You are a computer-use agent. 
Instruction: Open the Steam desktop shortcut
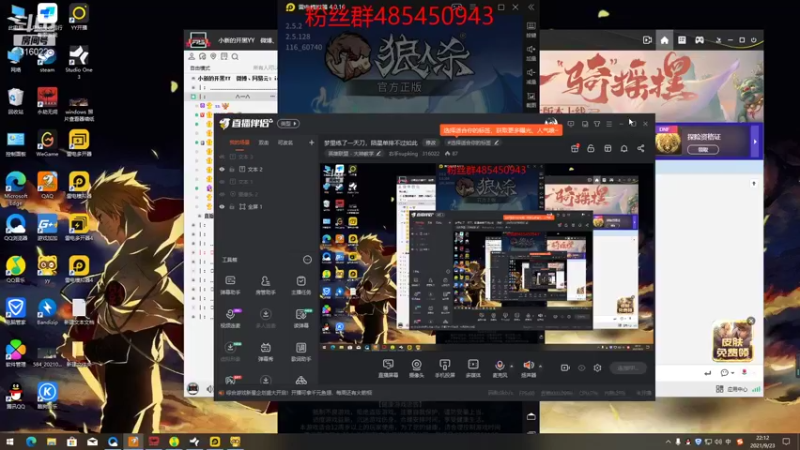(x=47, y=60)
